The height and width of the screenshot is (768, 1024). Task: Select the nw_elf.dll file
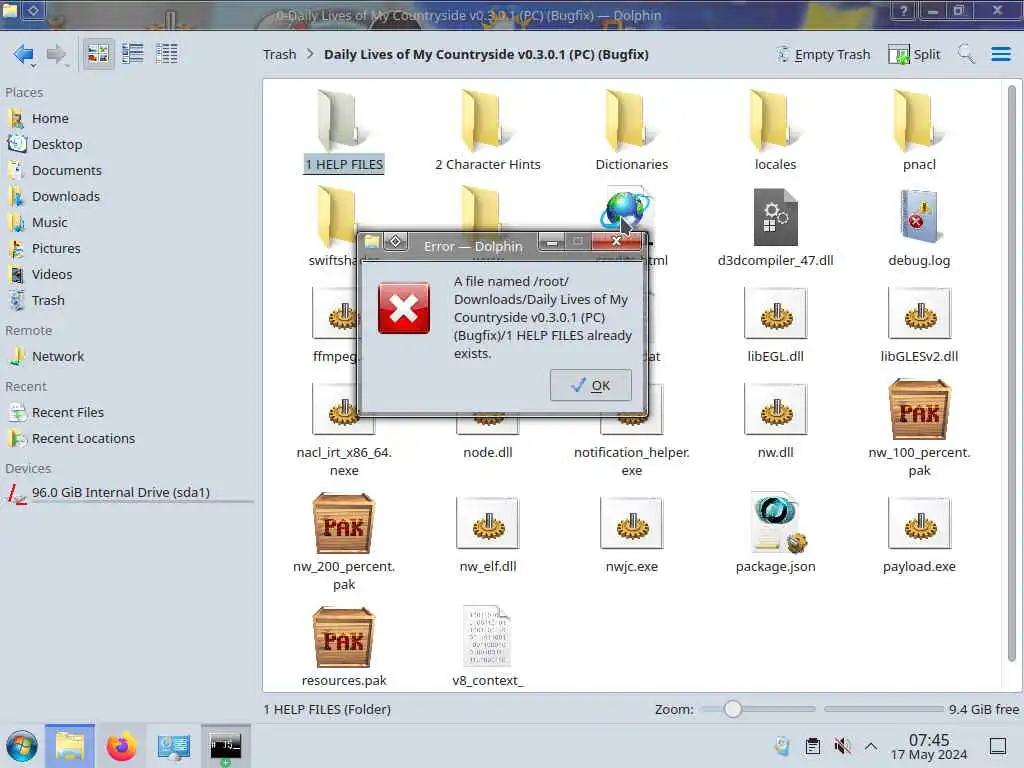(488, 534)
